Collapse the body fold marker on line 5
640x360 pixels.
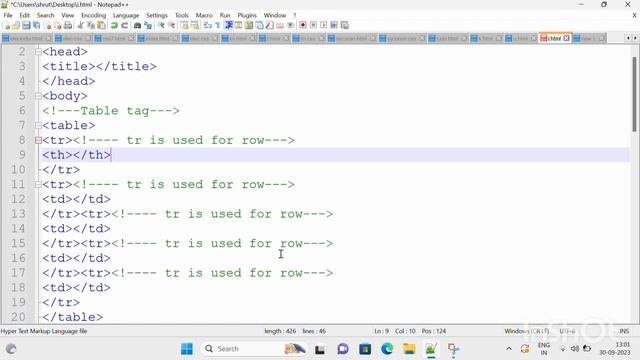38,96
